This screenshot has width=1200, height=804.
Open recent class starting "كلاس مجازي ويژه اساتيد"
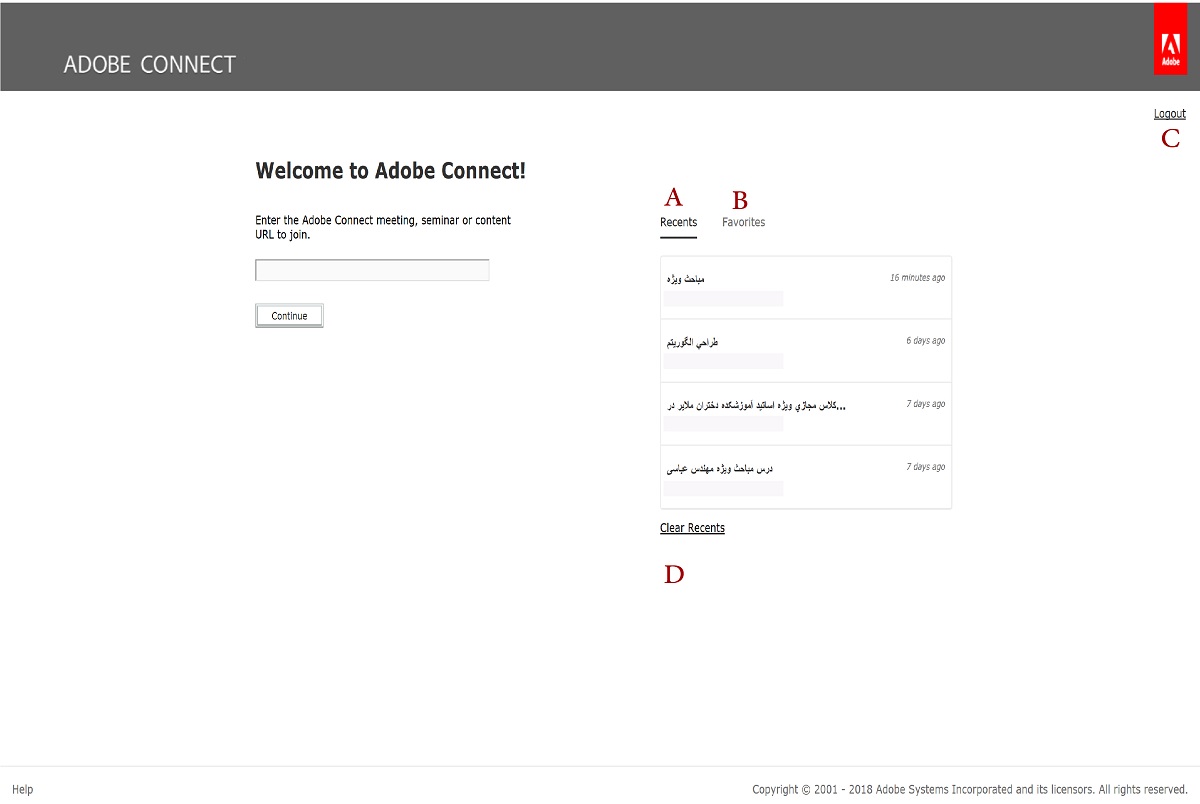(757, 405)
